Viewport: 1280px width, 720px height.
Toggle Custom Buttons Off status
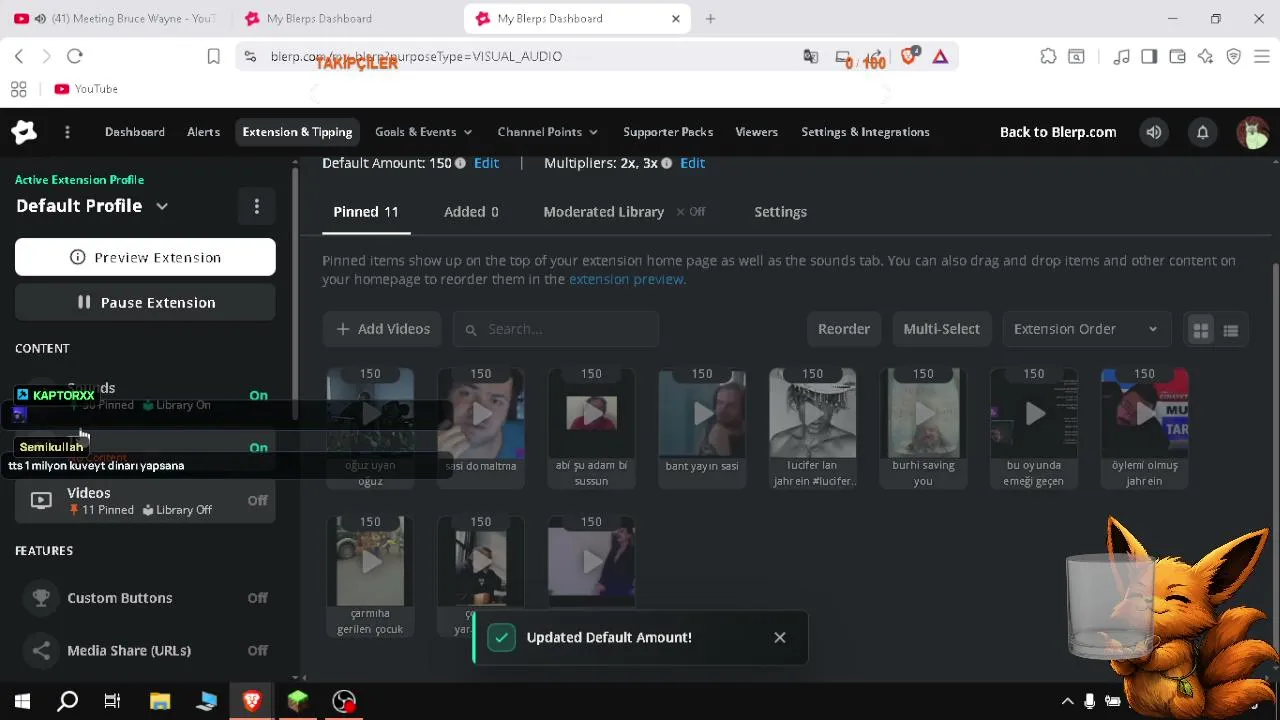click(x=257, y=598)
